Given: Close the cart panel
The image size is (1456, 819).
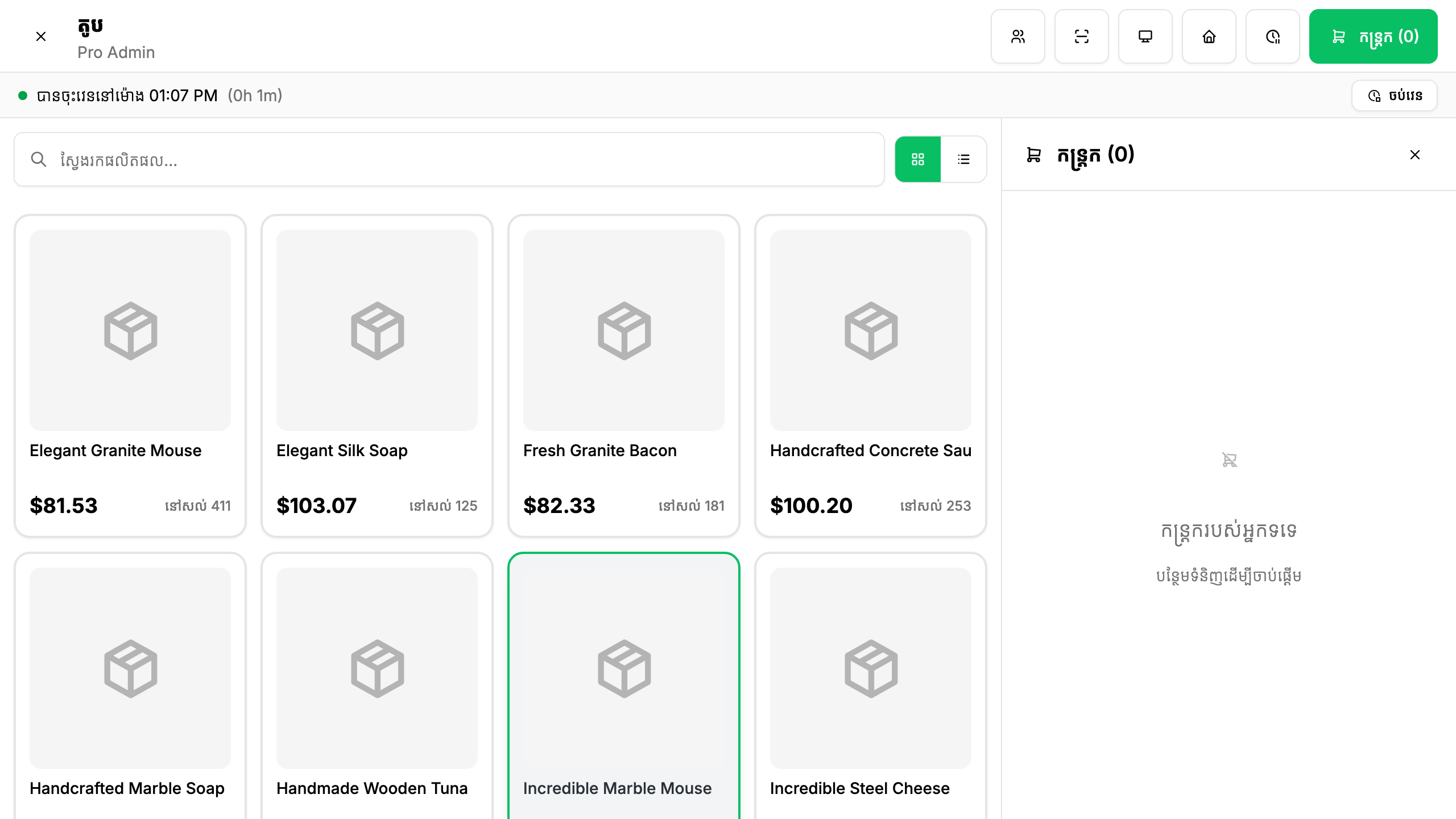Looking at the screenshot, I should tap(1415, 155).
